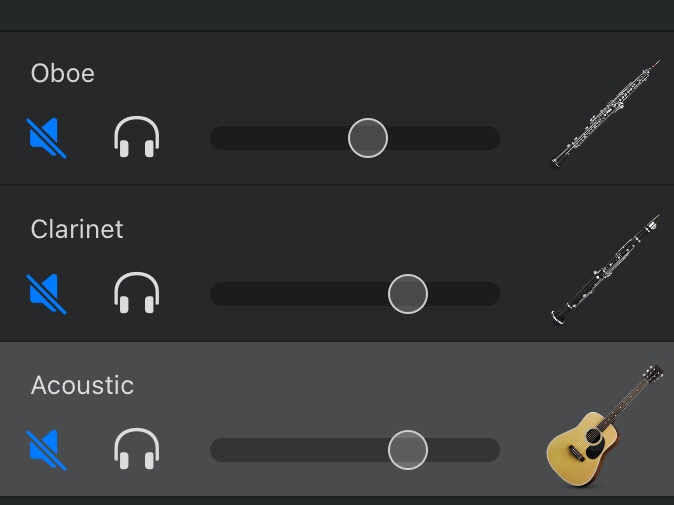The width and height of the screenshot is (674, 505).
Task: Select the Oboe track name
Action: [x=63, y=73]
